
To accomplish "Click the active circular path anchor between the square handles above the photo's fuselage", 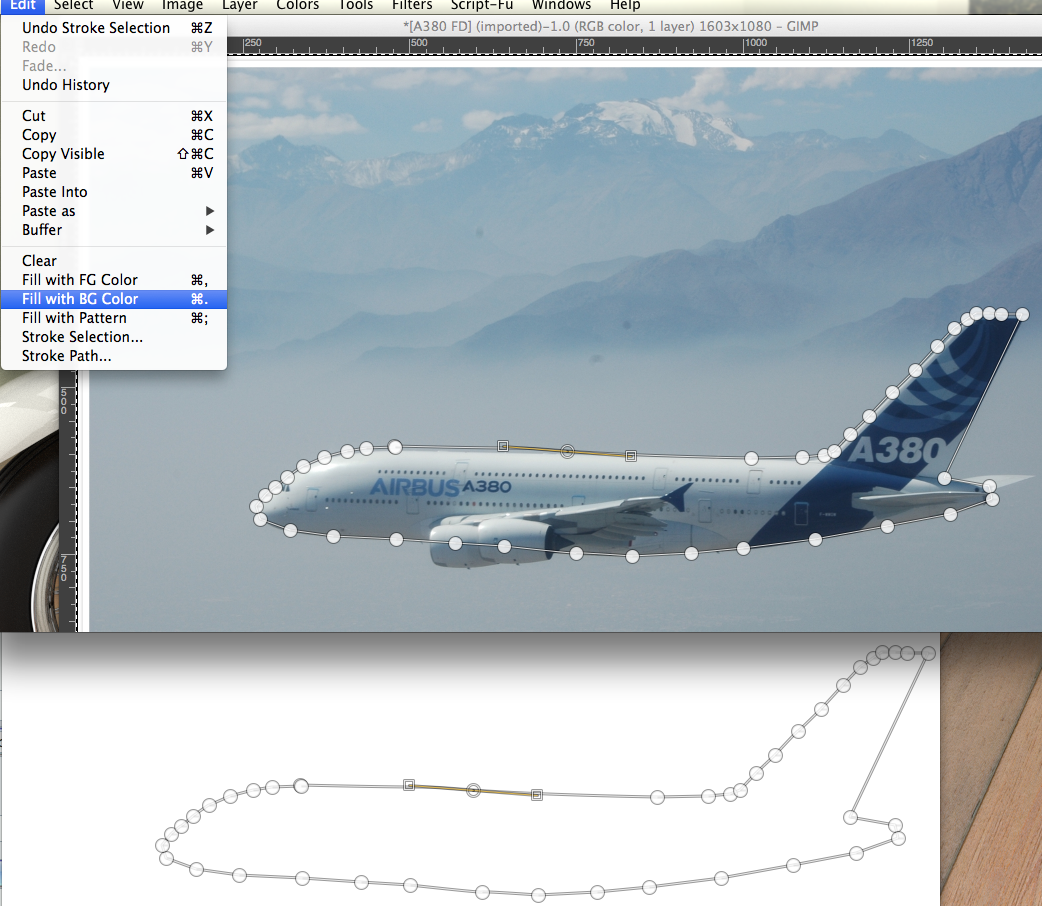I will (567, 451).
